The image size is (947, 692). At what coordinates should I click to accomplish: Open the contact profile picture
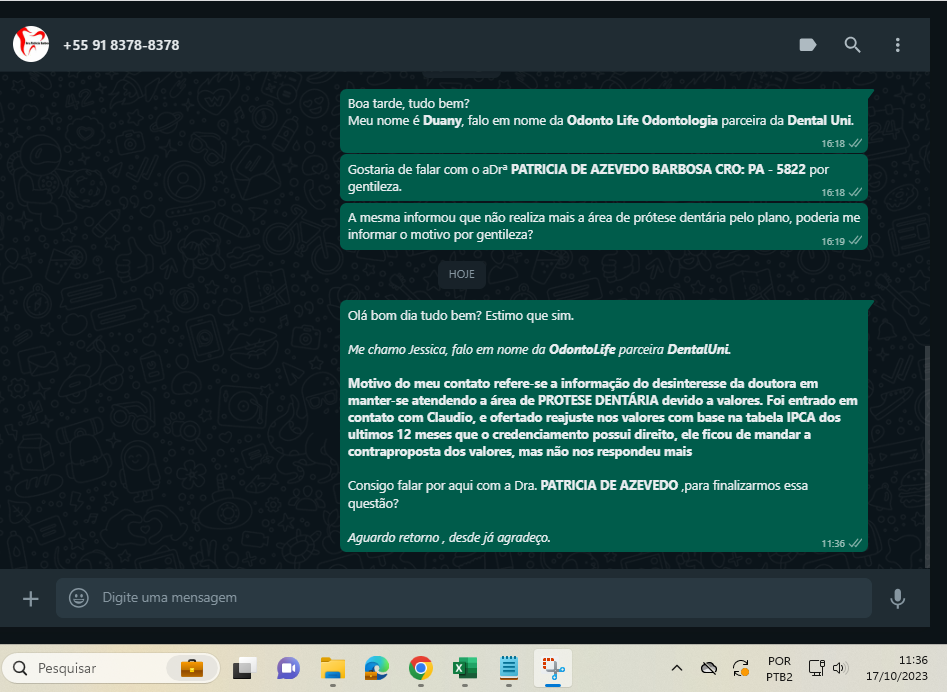pyautogui.click(x=31, y=44)
